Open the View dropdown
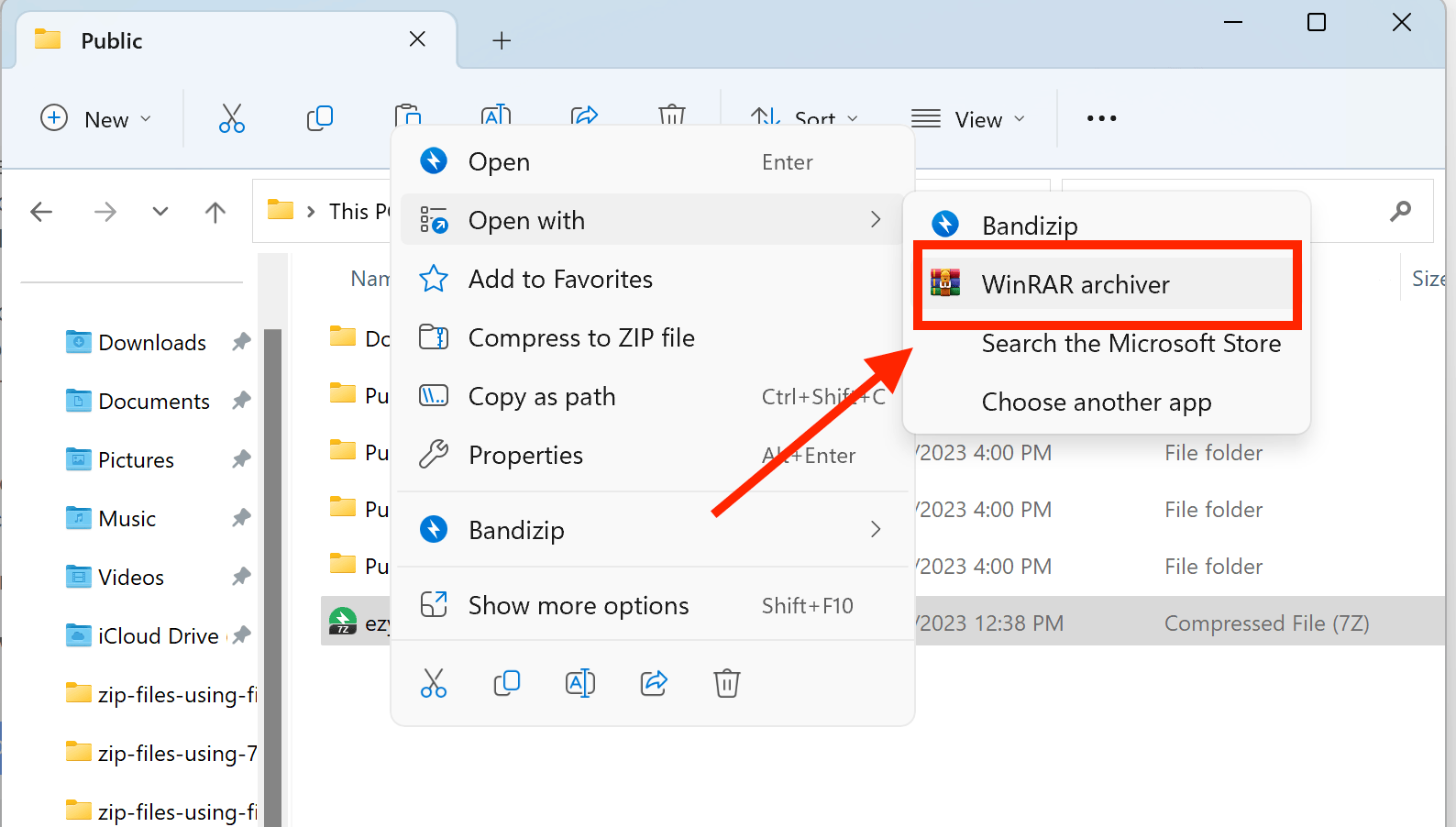This screenshot has width=1456, height=827. [967, 119]
